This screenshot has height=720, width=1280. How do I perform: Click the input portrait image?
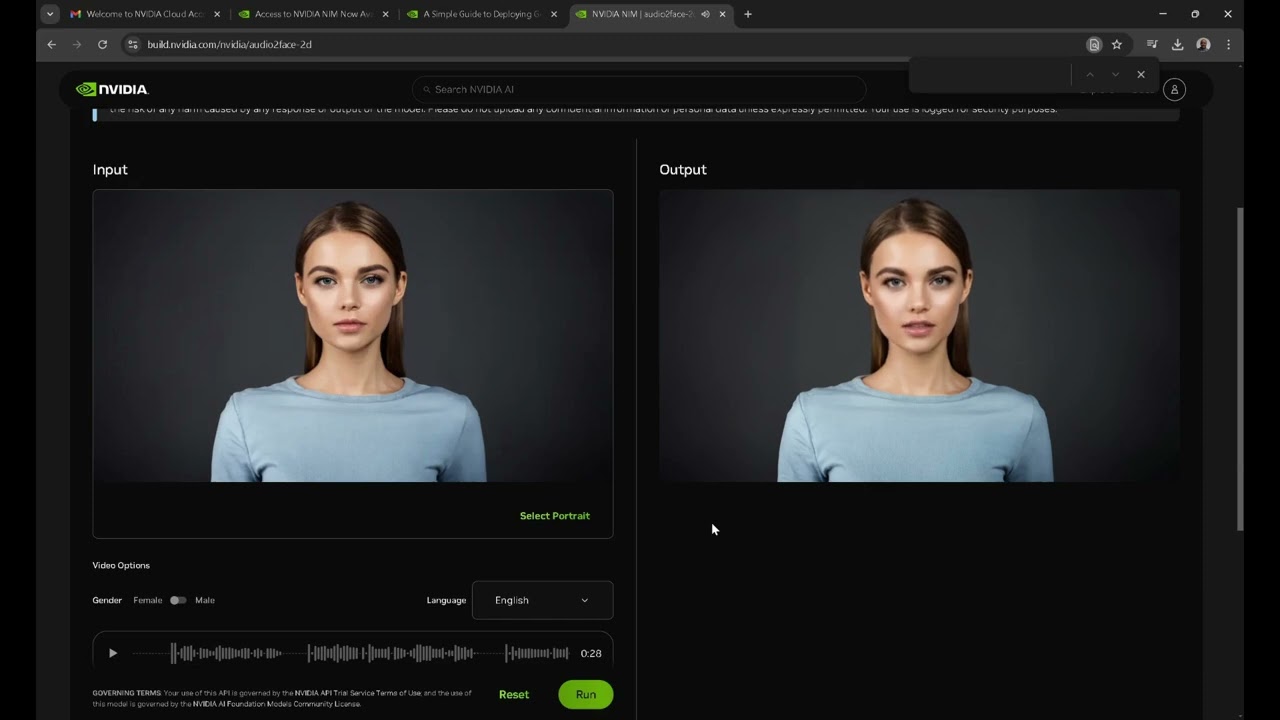point(353,336)
